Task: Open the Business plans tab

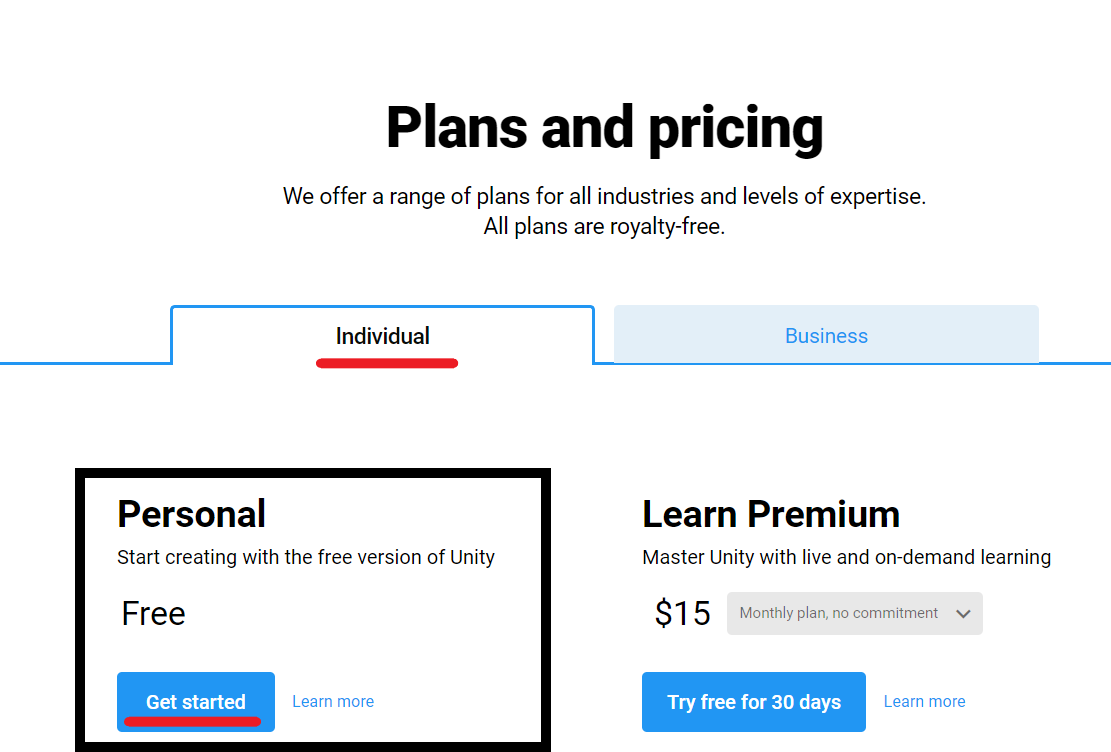Action: click(x=826, y=336)
